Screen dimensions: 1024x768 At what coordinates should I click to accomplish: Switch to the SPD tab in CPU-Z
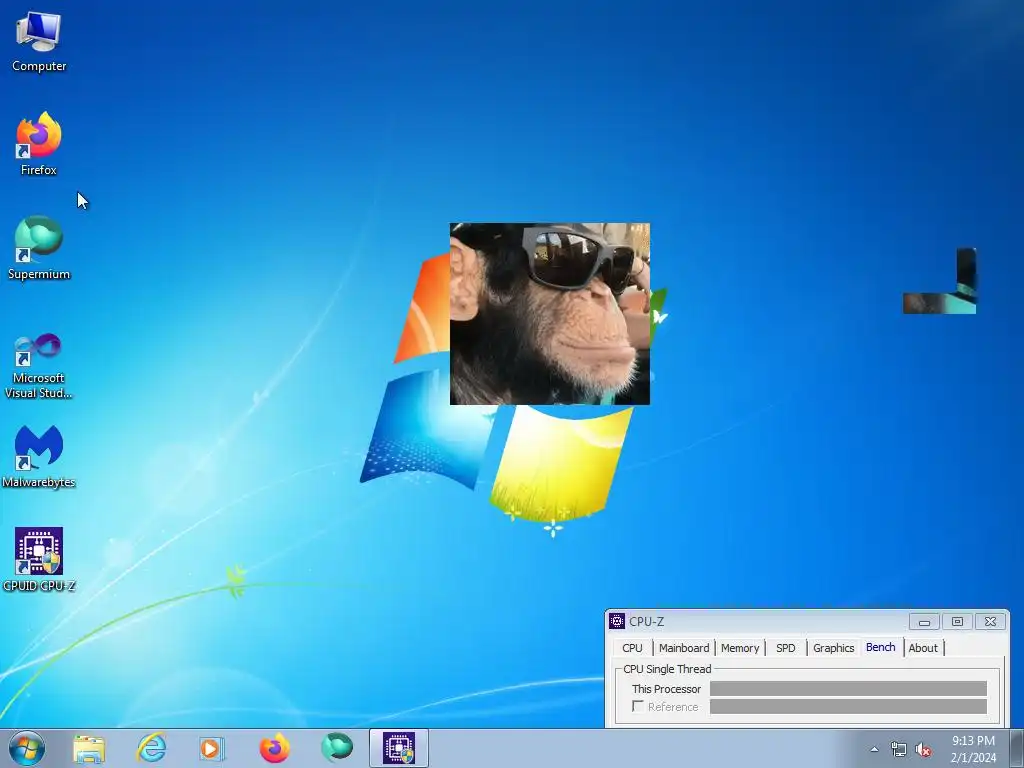[786, 648]
